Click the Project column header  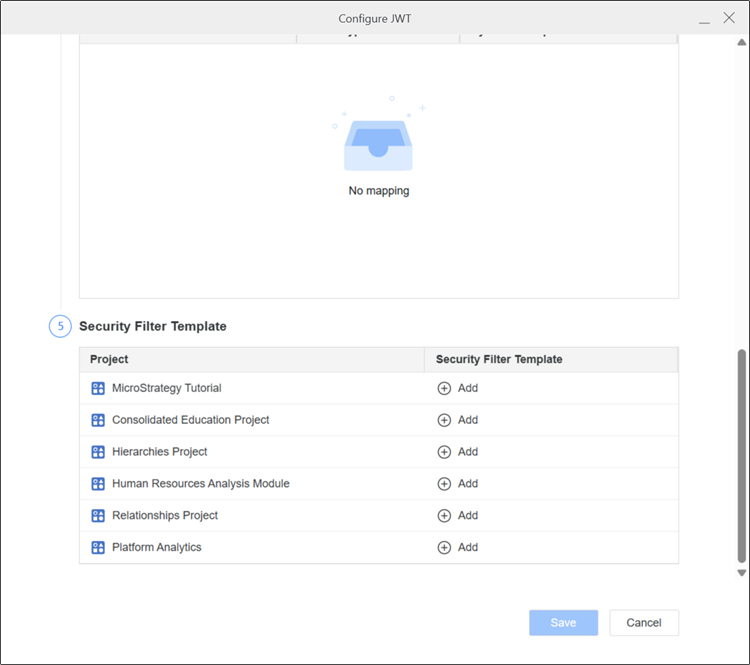click(x=109, y=359)
